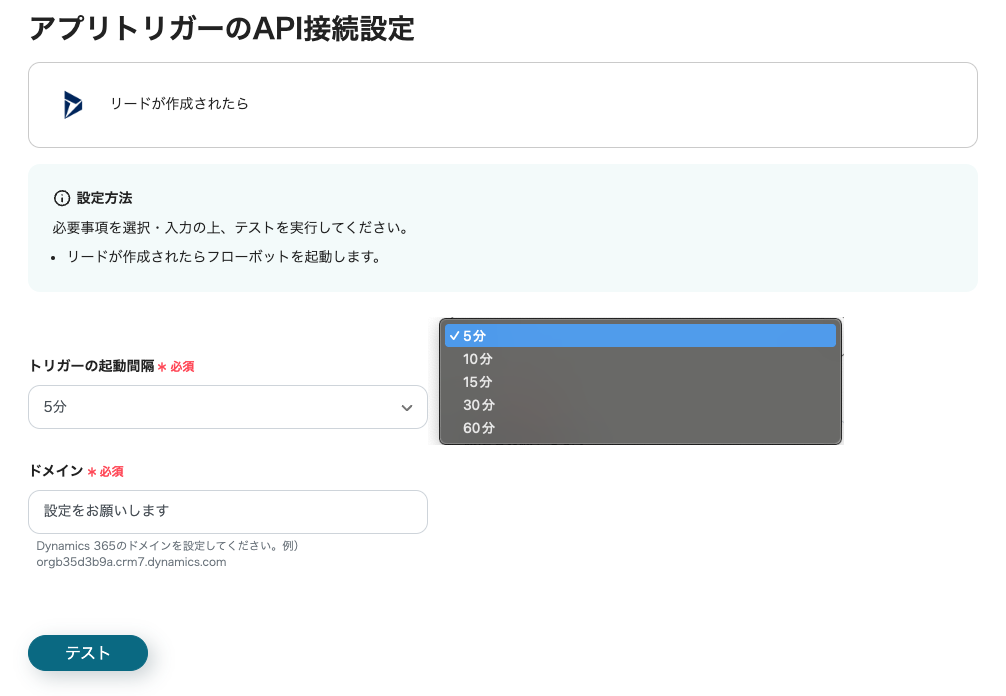Open the トリガーの起動間隔 select box
The height and width of the screenshot is (696, 1006).
pyautogui.click(x=227, y=407)
